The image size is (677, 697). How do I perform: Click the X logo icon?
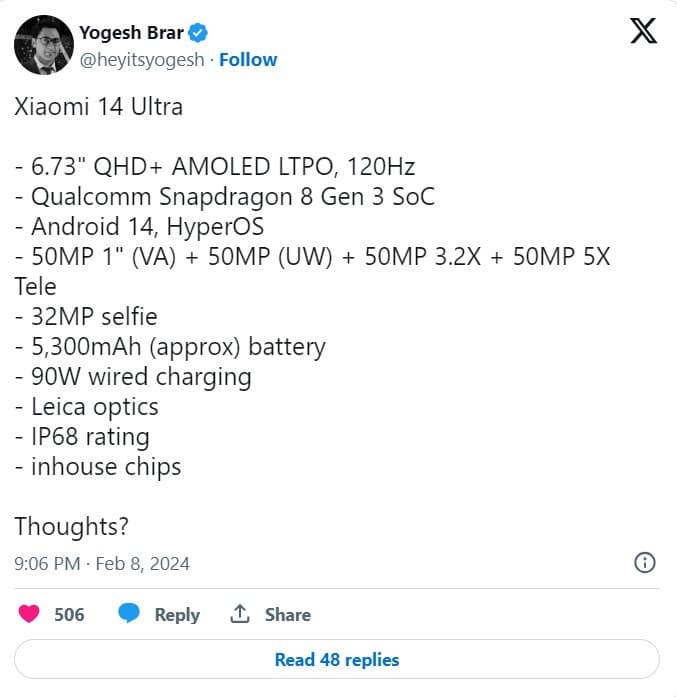click(644, 32)
